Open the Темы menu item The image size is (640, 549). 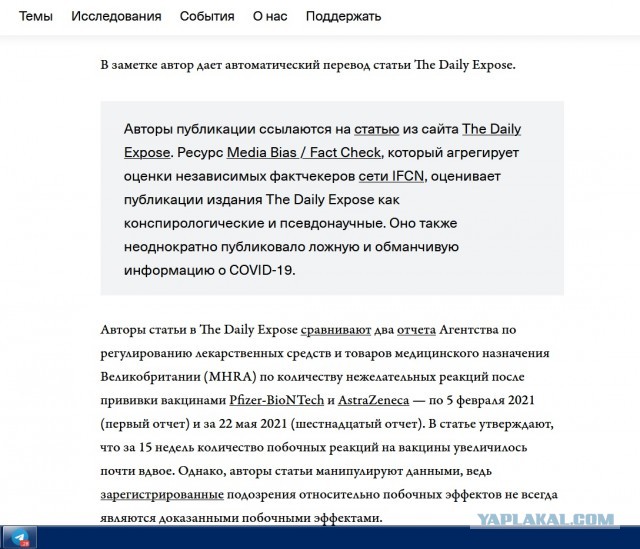pos(36,16)
